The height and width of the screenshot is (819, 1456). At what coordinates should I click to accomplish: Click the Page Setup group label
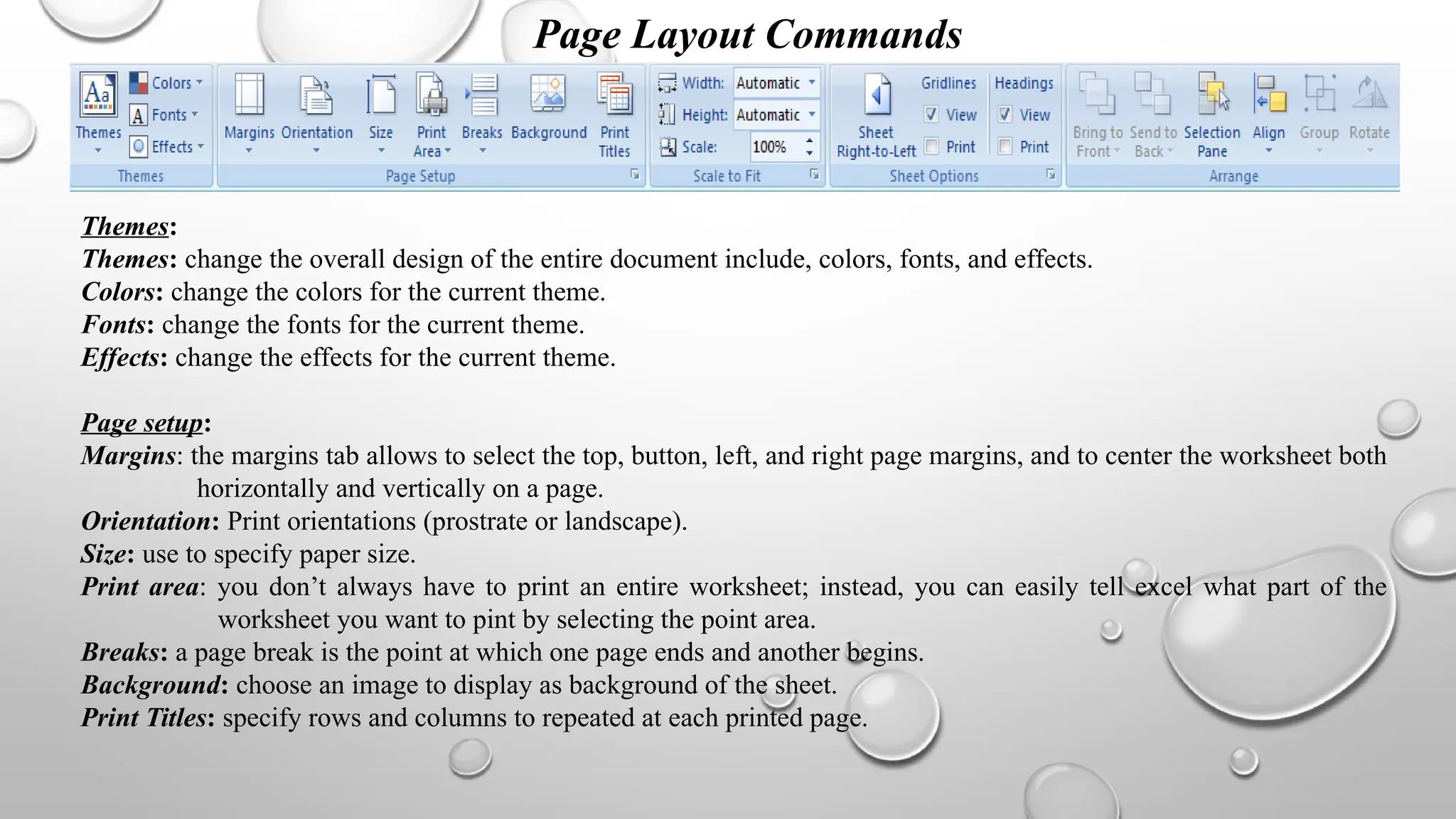pyautogui.click(x=420, y=176)
